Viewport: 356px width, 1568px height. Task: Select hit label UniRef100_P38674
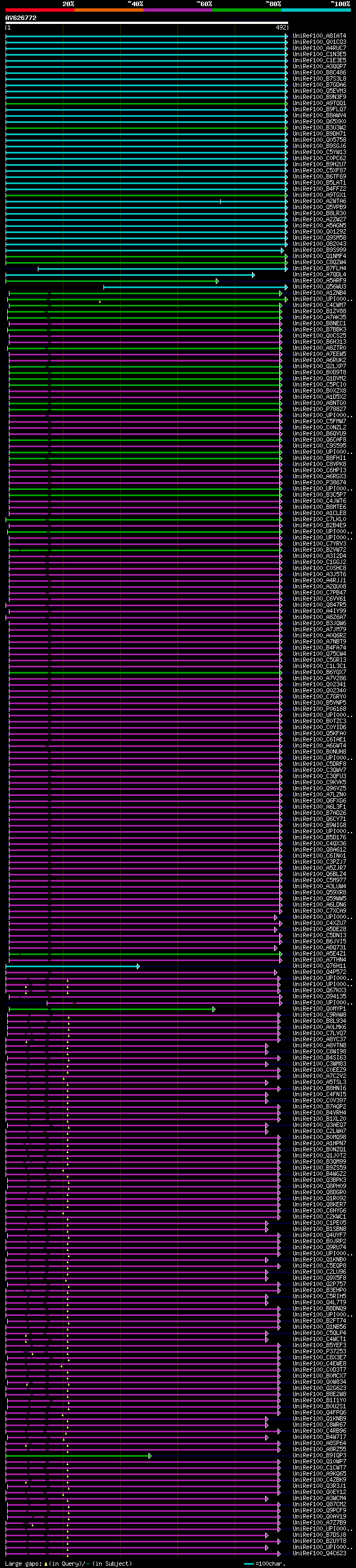319,483
